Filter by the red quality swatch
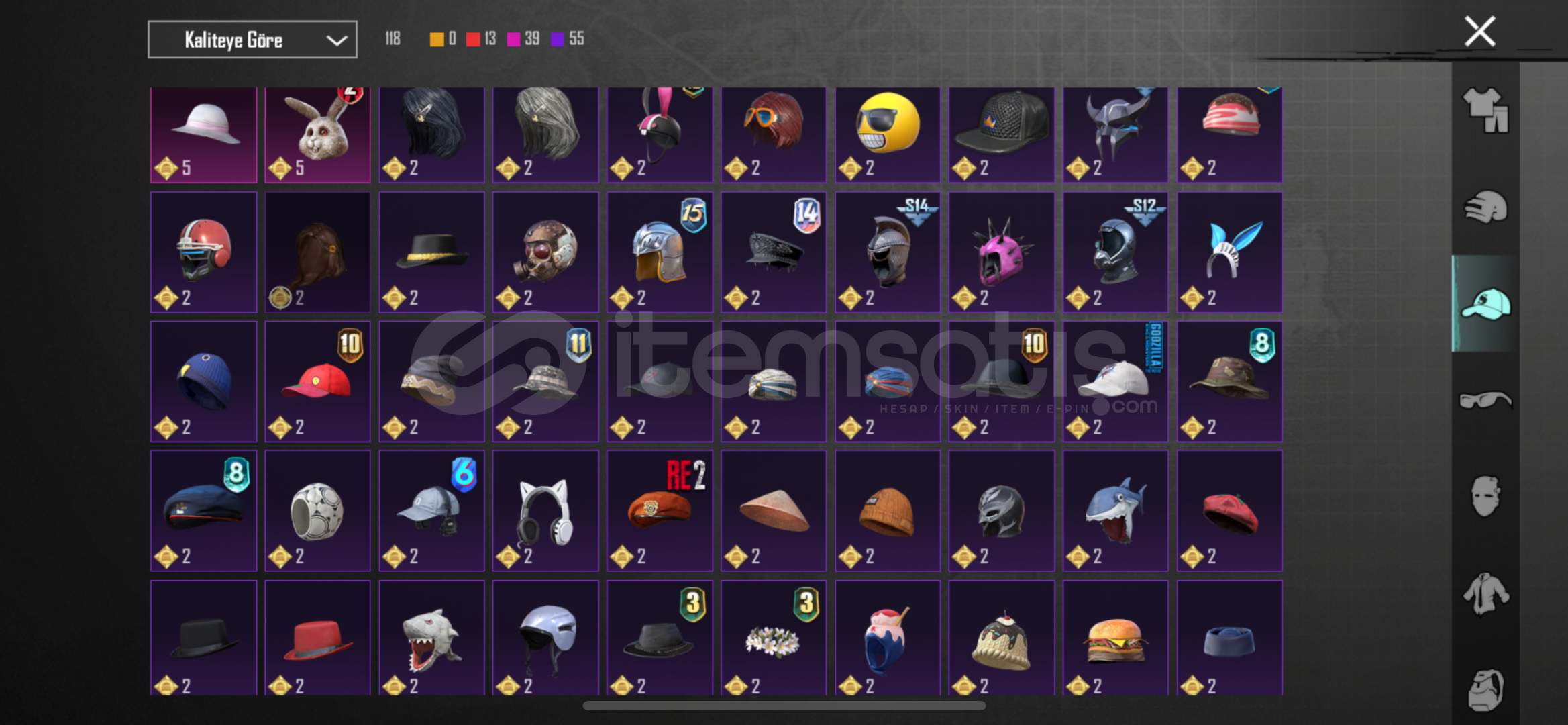Image resolution: width=1568 pixels, height=725 pixels. 473,39
